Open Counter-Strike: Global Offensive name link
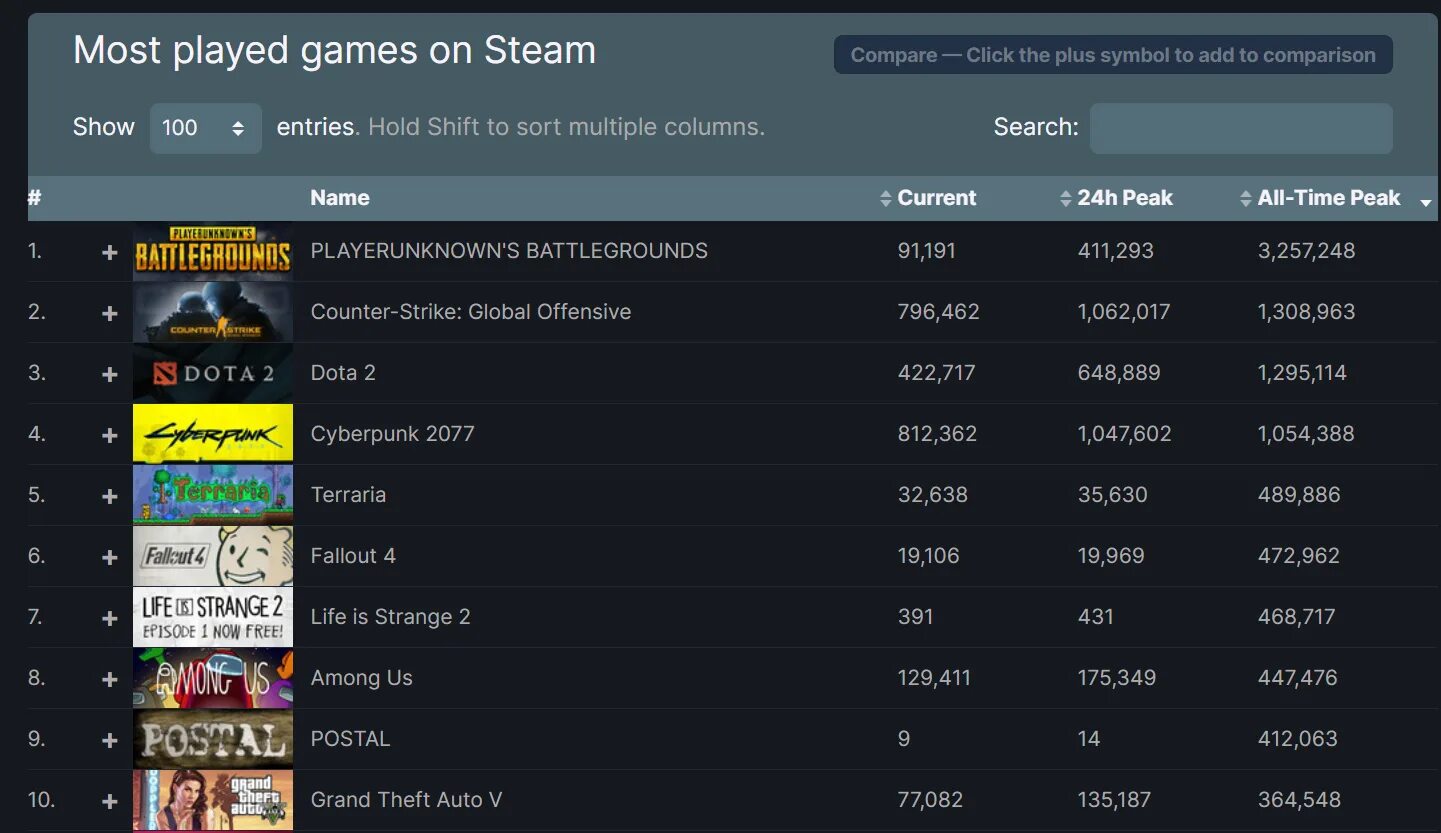The height and width of the screenshot is (833, 1441). (x=471, y=312)
